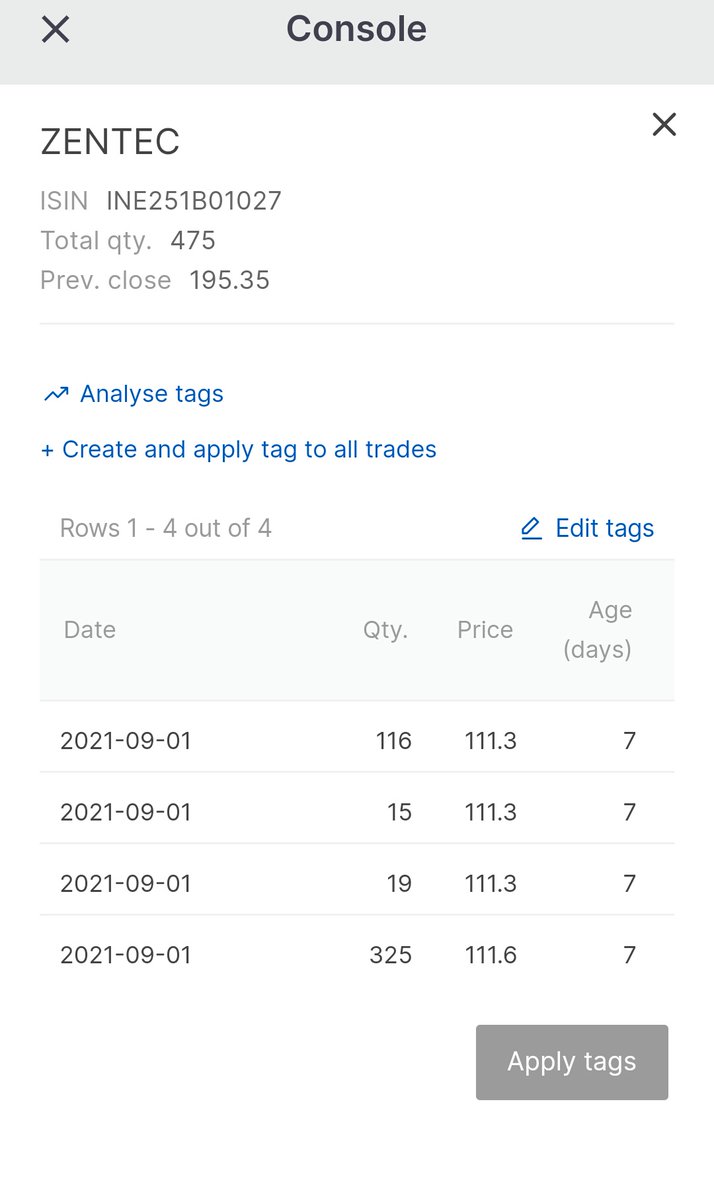Select the trade row with quantity 15
Screen dimensions: 714x1200
click(357, 812)
